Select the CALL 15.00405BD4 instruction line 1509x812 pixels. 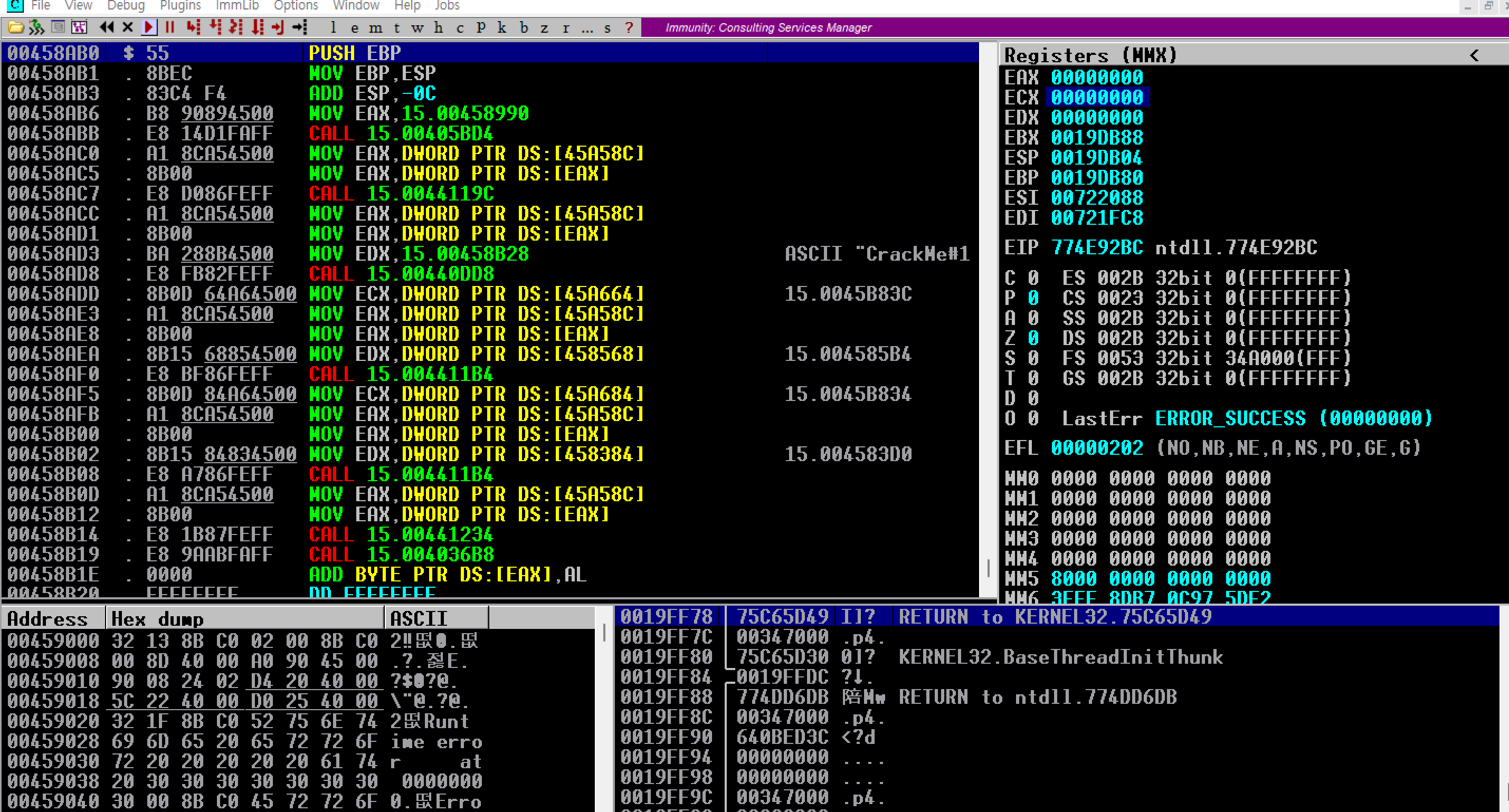tap(401, 133)
